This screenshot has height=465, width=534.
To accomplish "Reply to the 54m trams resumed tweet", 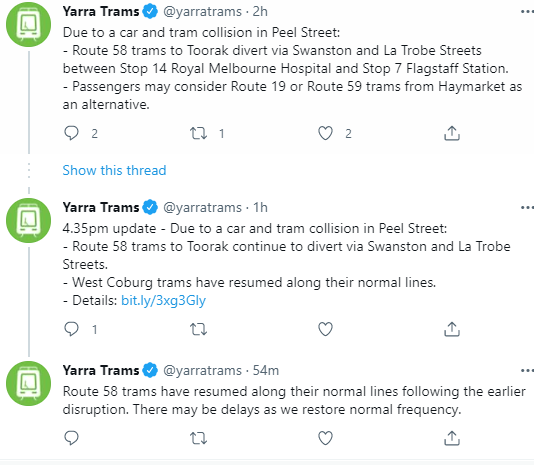I will (x=71, y=438).
